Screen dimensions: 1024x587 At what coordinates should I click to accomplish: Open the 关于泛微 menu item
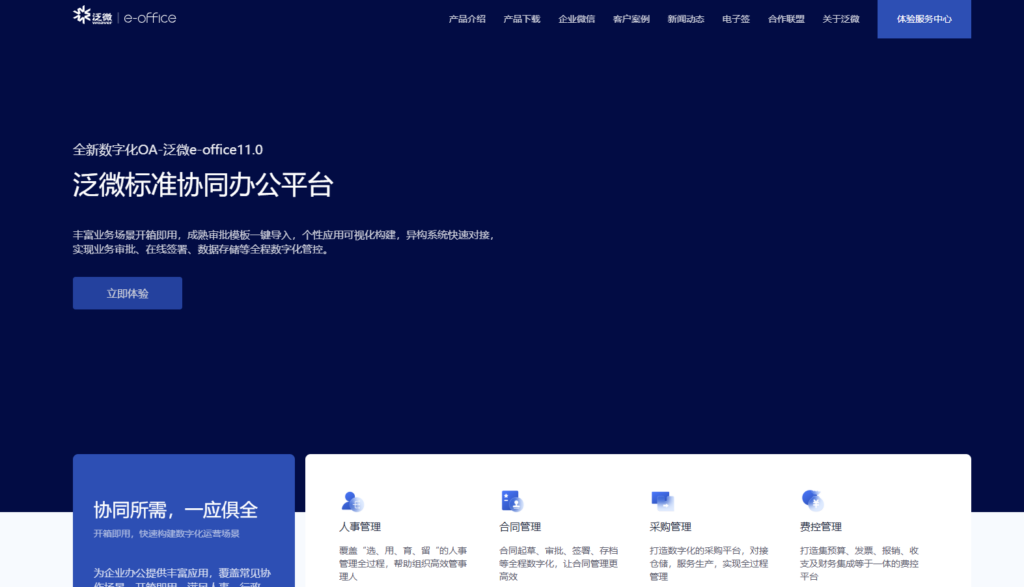pos(842,18)
